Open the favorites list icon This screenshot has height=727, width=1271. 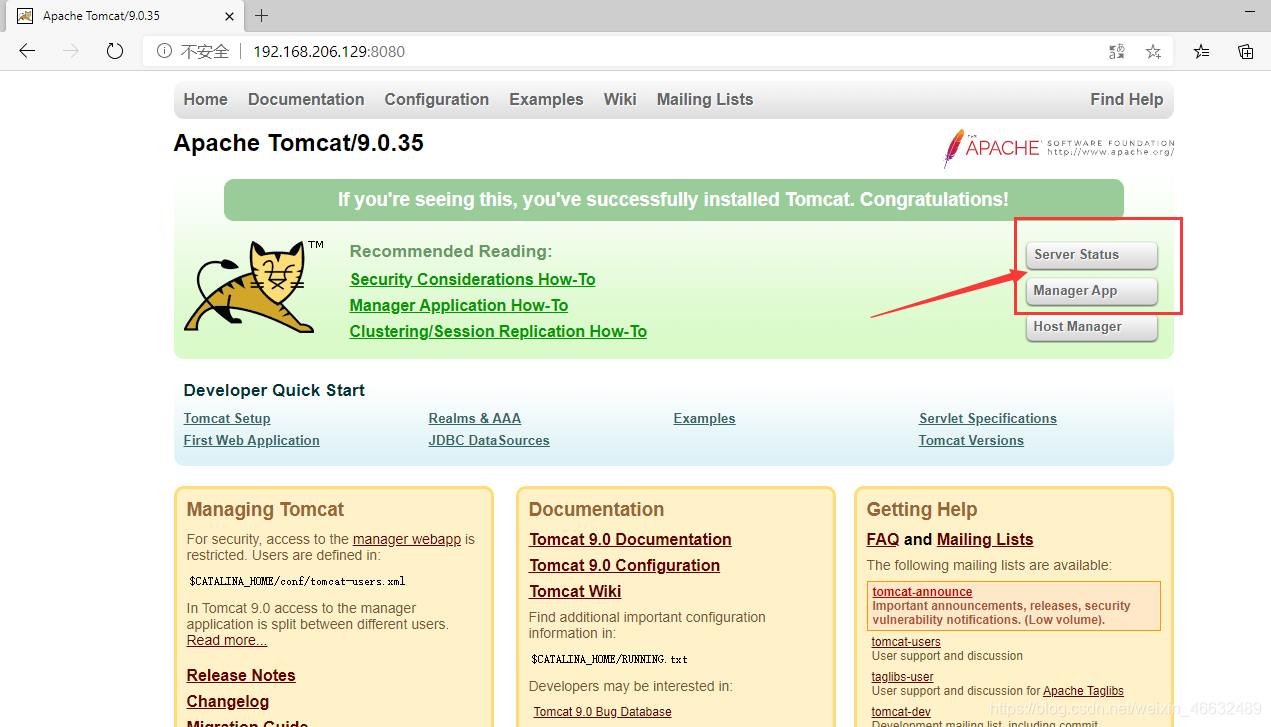1201,51
